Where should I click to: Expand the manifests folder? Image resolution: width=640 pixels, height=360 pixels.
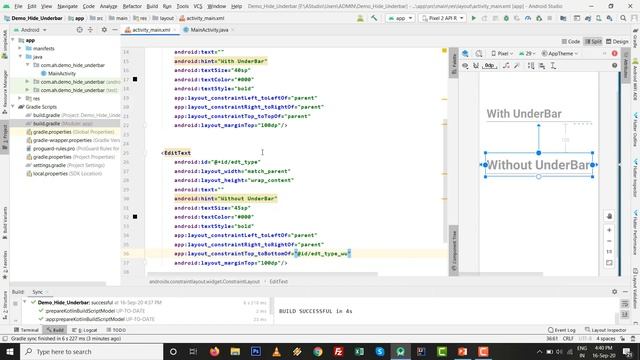pyautogui.click(x=20, y=48)
